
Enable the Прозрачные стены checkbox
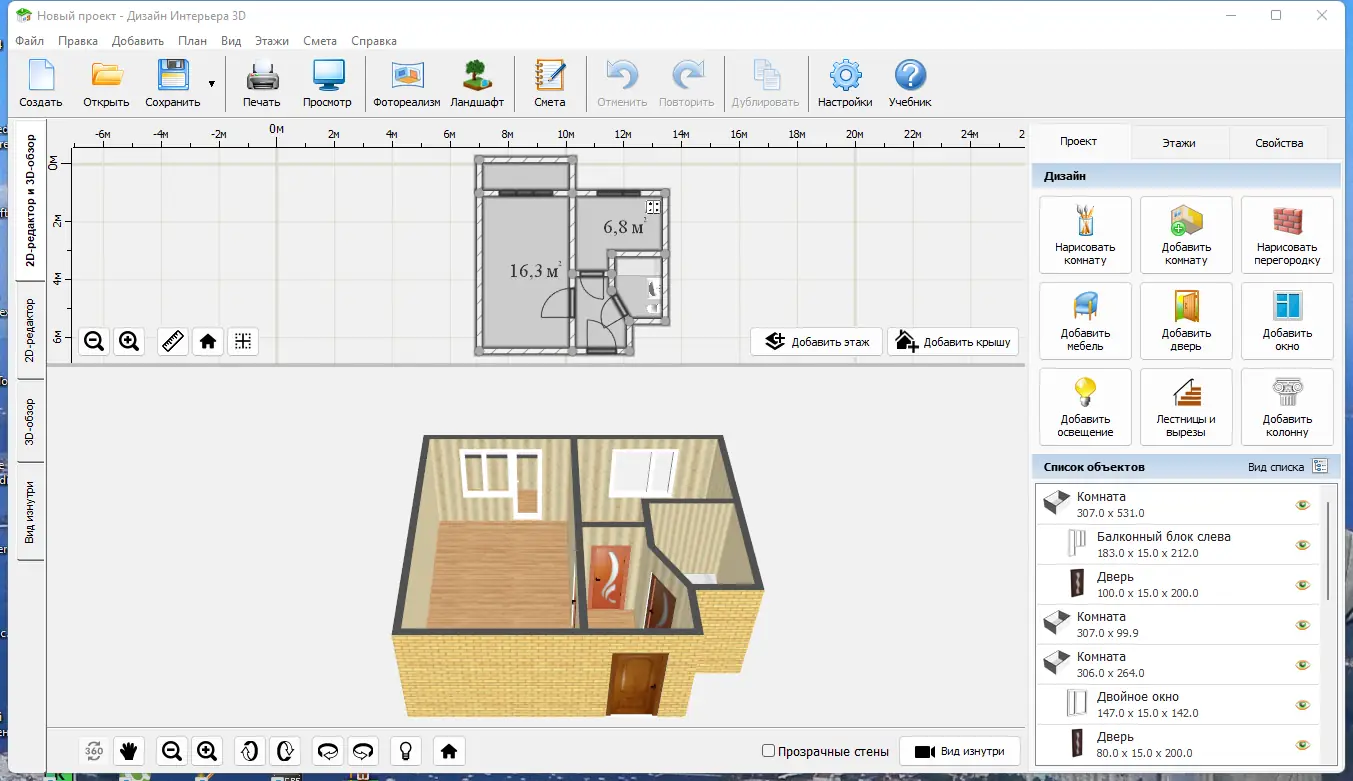click(x=768, y=751)
